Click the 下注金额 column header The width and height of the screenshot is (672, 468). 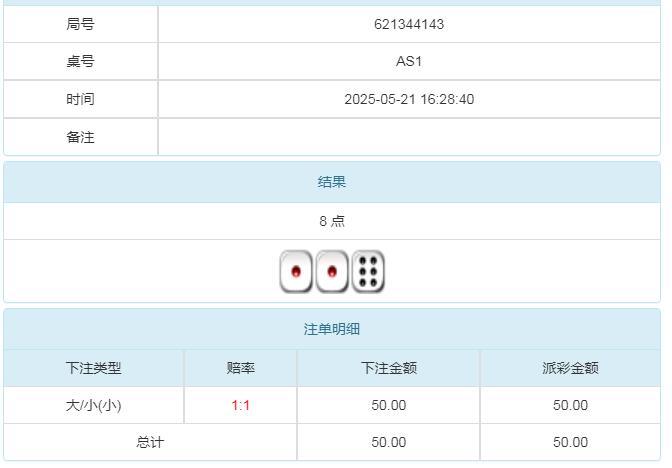(388, 368)
